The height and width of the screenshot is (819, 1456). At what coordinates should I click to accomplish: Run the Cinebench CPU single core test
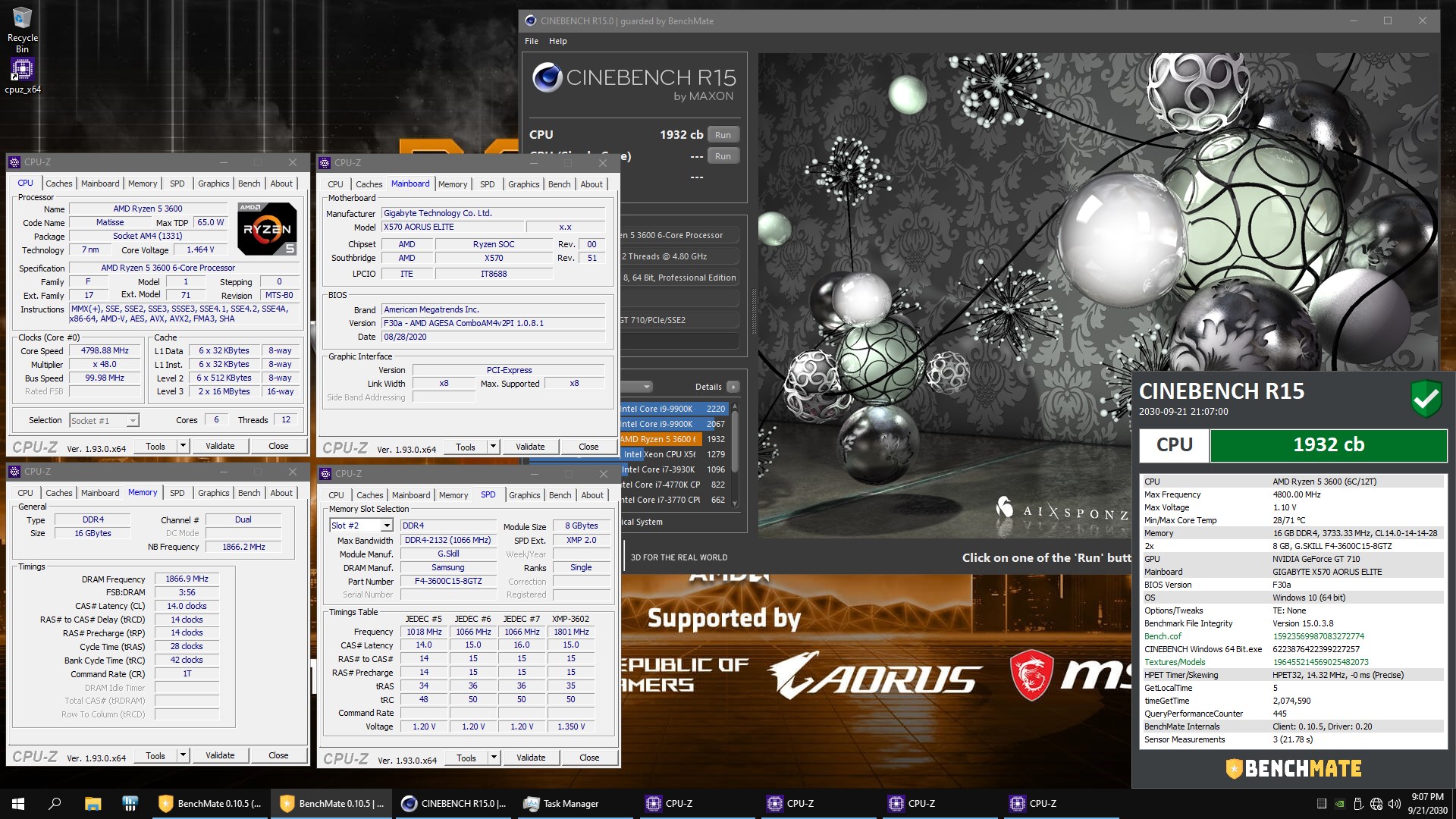pos(723,156)
